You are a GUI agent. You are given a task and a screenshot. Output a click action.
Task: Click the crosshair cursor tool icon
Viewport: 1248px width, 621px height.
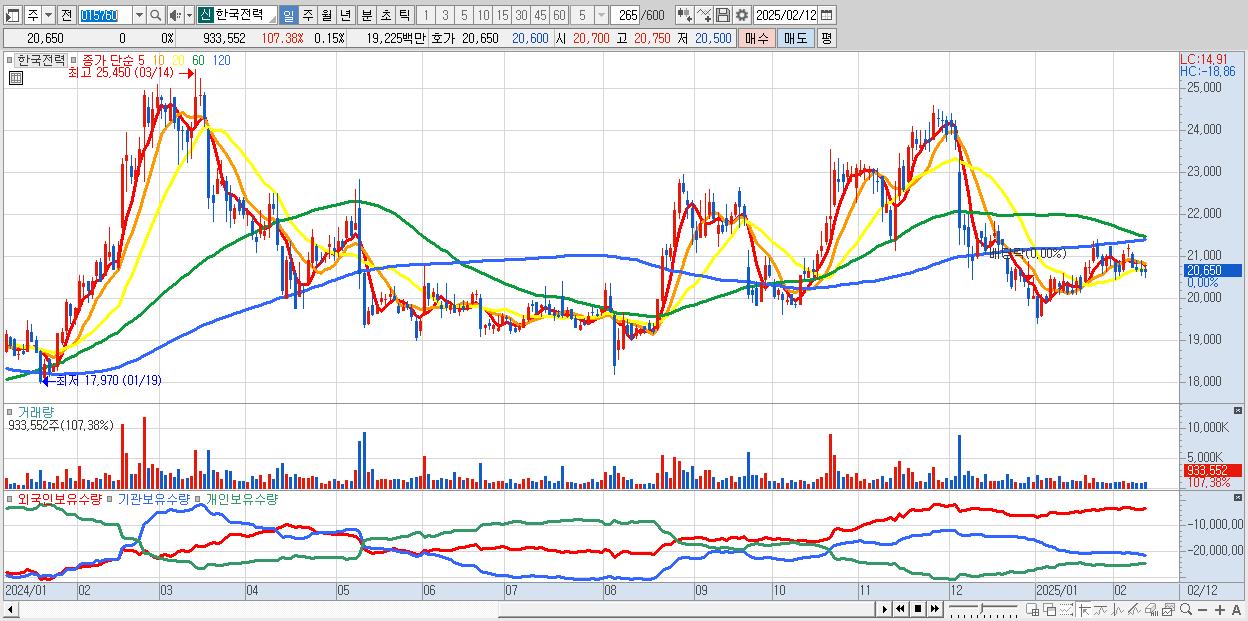1085,609
